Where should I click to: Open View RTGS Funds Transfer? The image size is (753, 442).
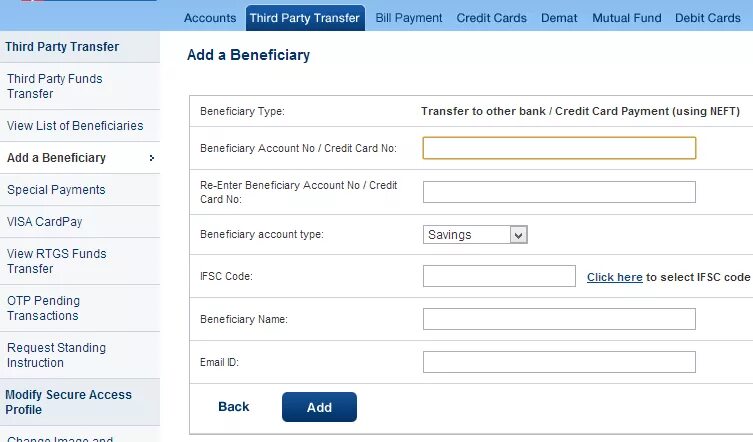point(57,261)
